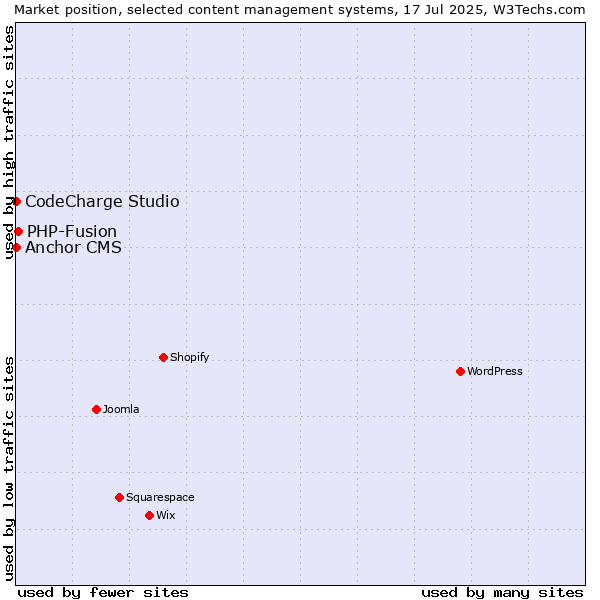Screen dimensions: 600x600
Task: Click 'used by fewer sites' axis label
Action: pyautogui.click(x=103, y=593)
